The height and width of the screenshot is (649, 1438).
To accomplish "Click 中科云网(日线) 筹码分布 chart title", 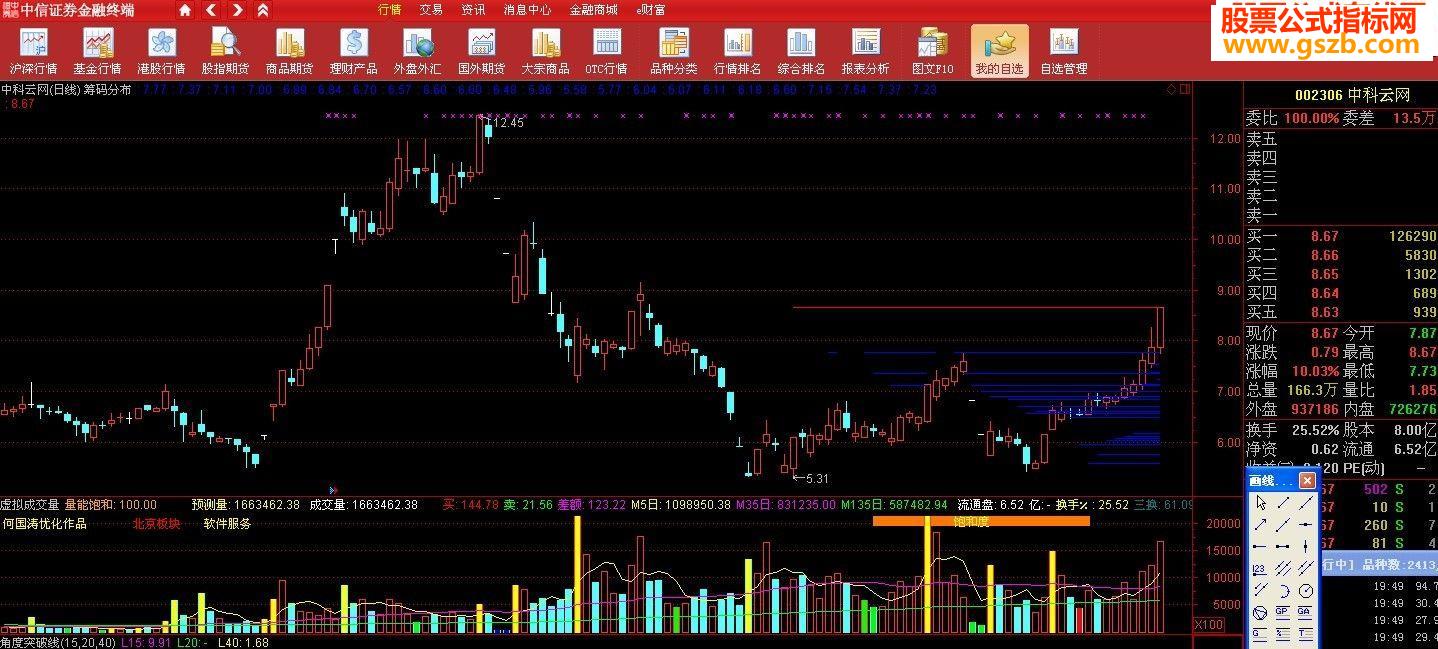I will coord(66,89).
